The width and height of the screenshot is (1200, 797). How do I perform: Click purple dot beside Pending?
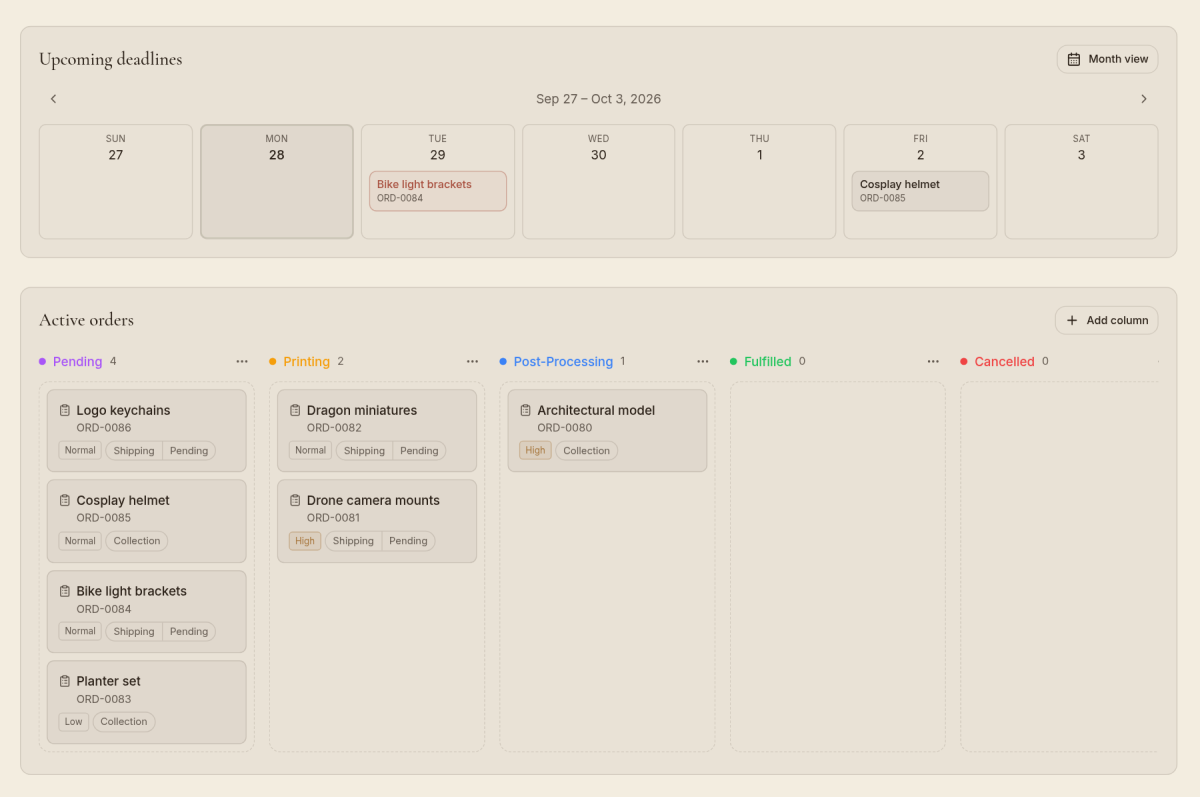42,362
